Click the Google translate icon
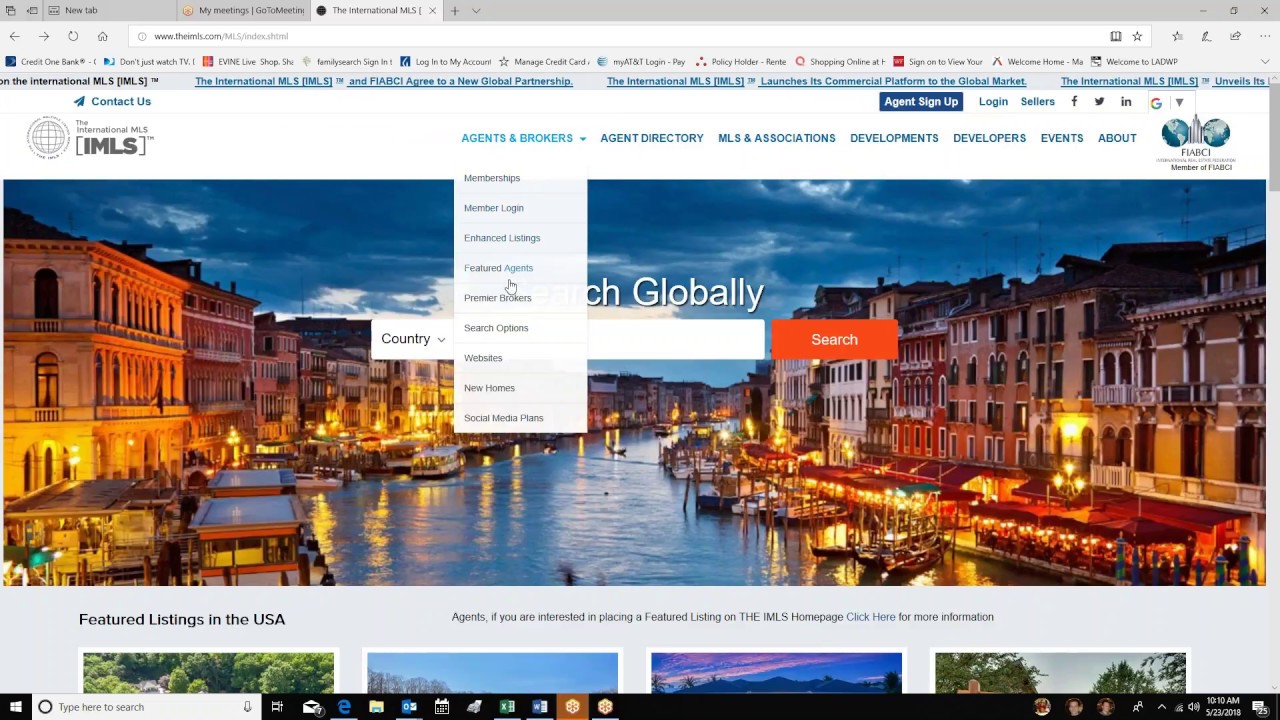 click(x=1156, y=102)
